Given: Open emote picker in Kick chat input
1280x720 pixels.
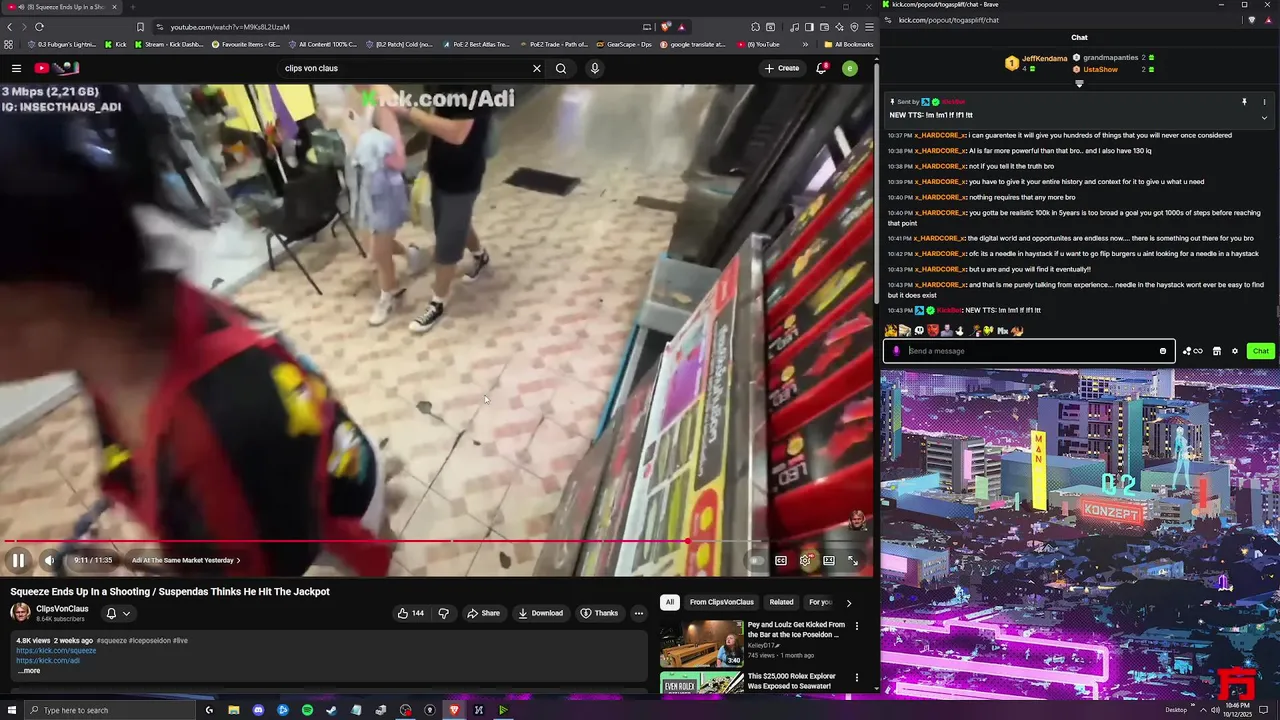Looking at the screenshot, I should click(1163, 351).
